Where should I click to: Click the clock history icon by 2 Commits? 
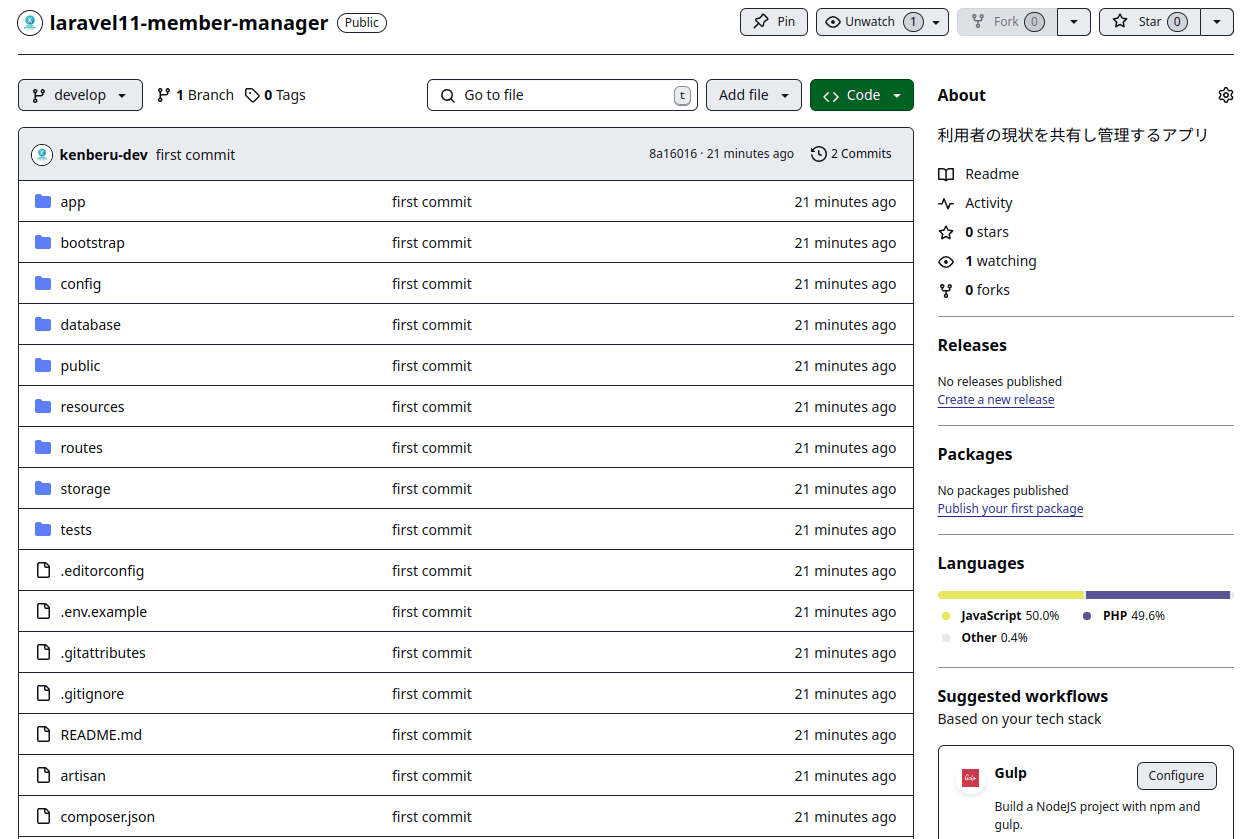[819, 153]
